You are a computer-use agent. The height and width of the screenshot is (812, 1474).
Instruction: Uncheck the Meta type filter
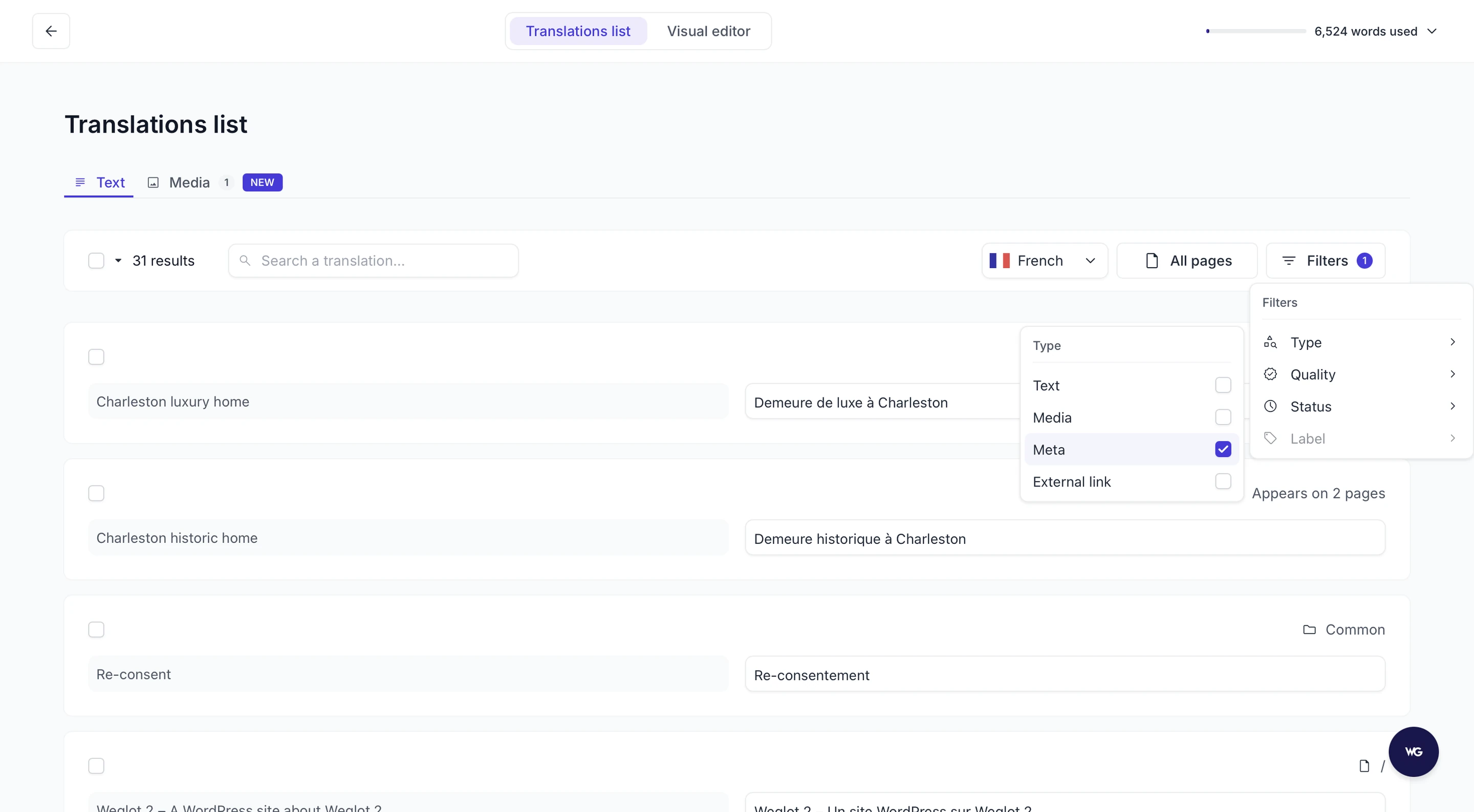click(x=1223, y=449)
